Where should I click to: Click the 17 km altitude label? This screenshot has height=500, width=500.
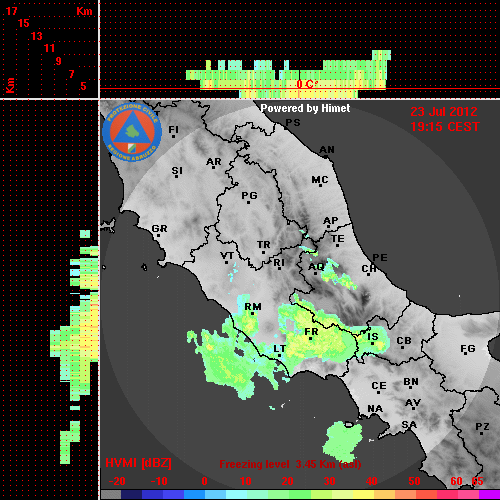tap(11, 11)
